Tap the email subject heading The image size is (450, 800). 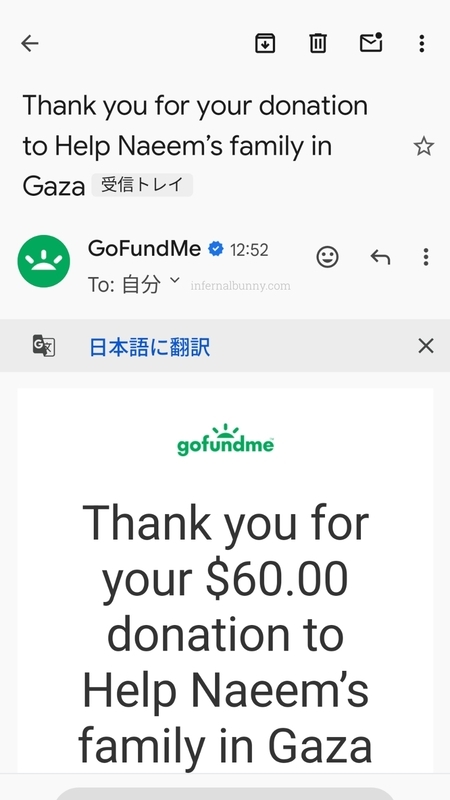195,146
